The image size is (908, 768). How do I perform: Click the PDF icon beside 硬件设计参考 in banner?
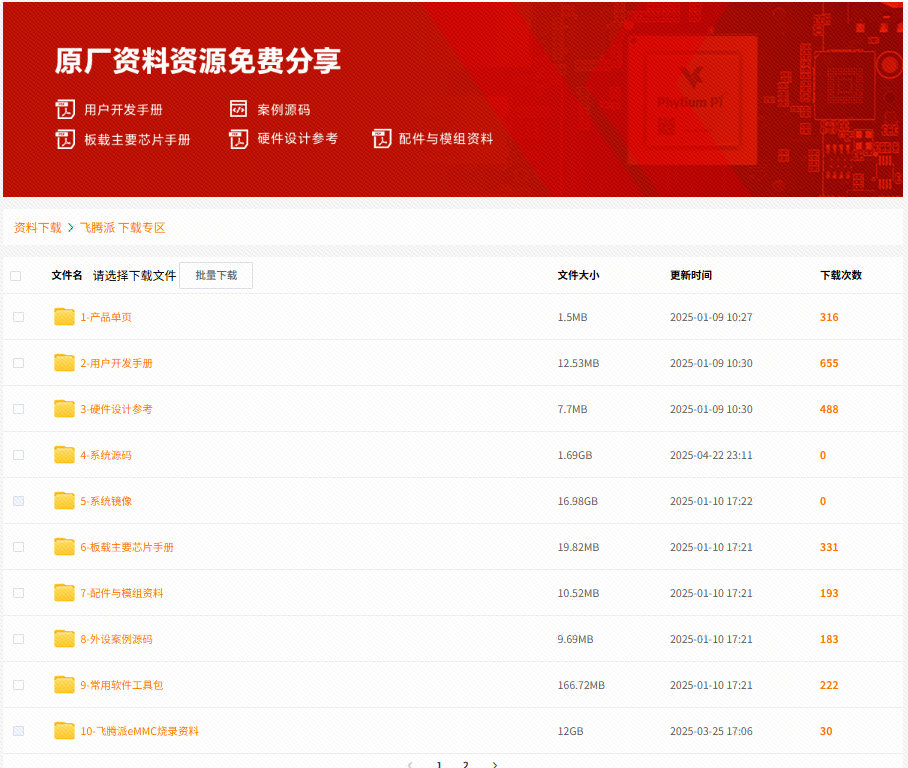239,139
